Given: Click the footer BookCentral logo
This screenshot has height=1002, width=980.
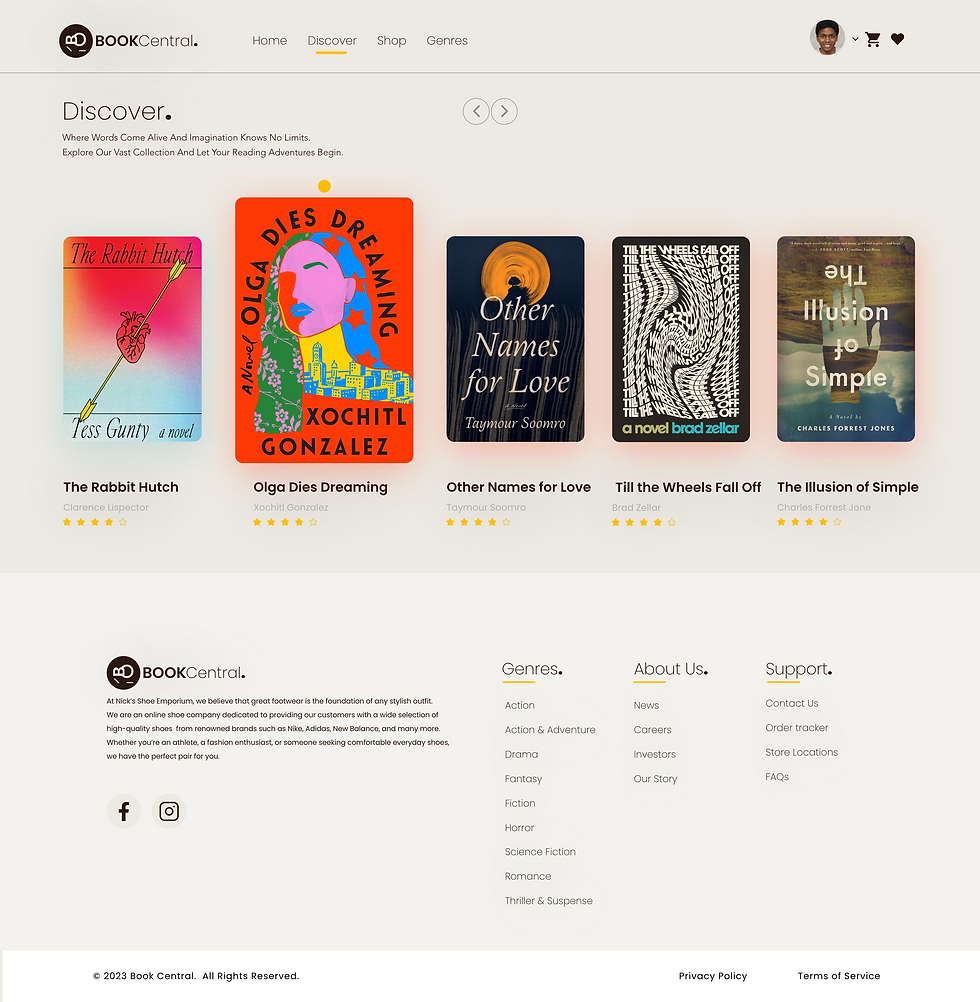Looking at the screenshot, I should click(176, 672).
